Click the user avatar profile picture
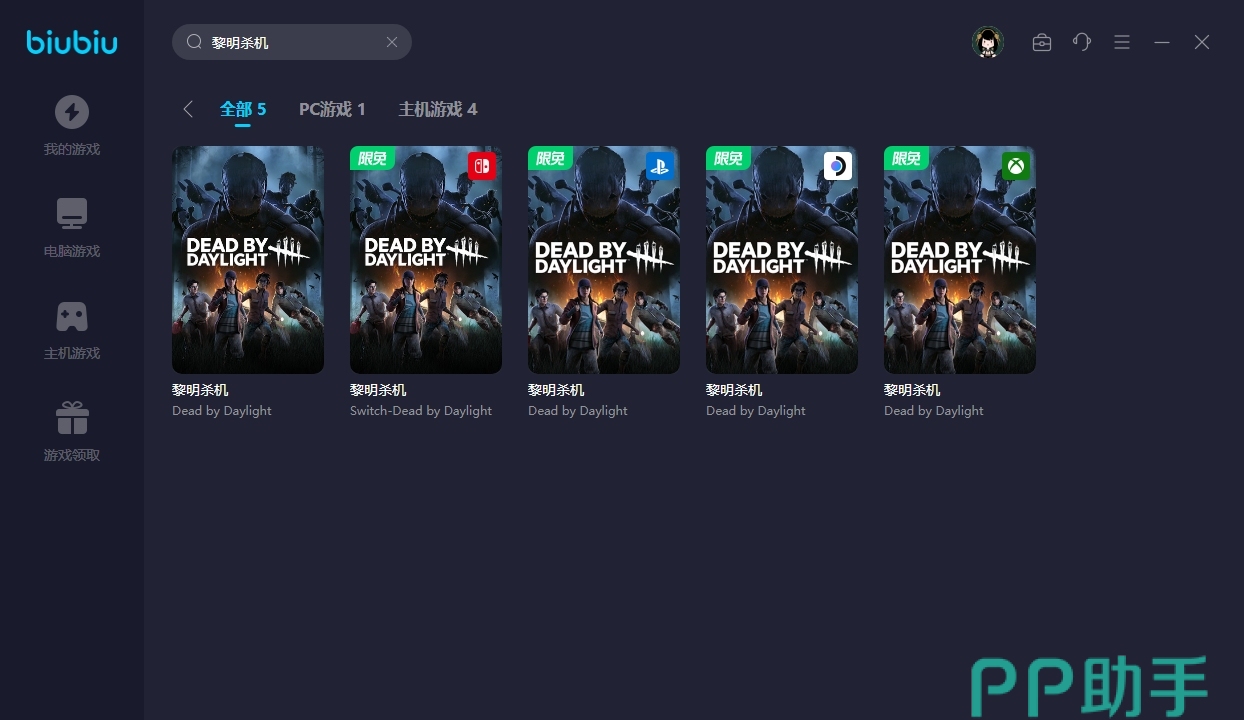 [987, 42]
